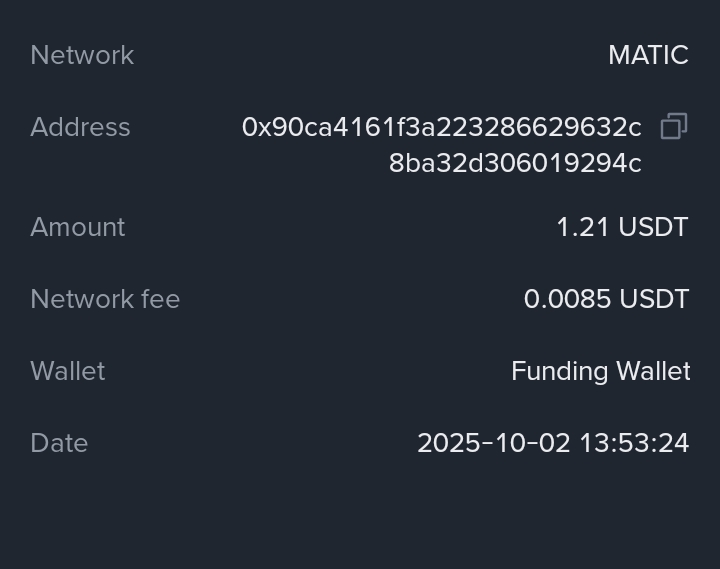Click the Network label
The width and height of the screenshot is (720, 569).
(82, 55)
